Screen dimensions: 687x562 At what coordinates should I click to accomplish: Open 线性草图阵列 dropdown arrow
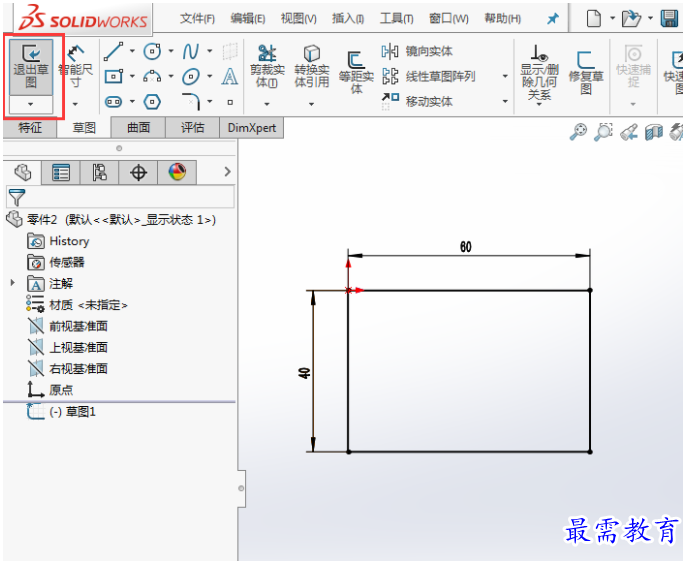[505, 76]
